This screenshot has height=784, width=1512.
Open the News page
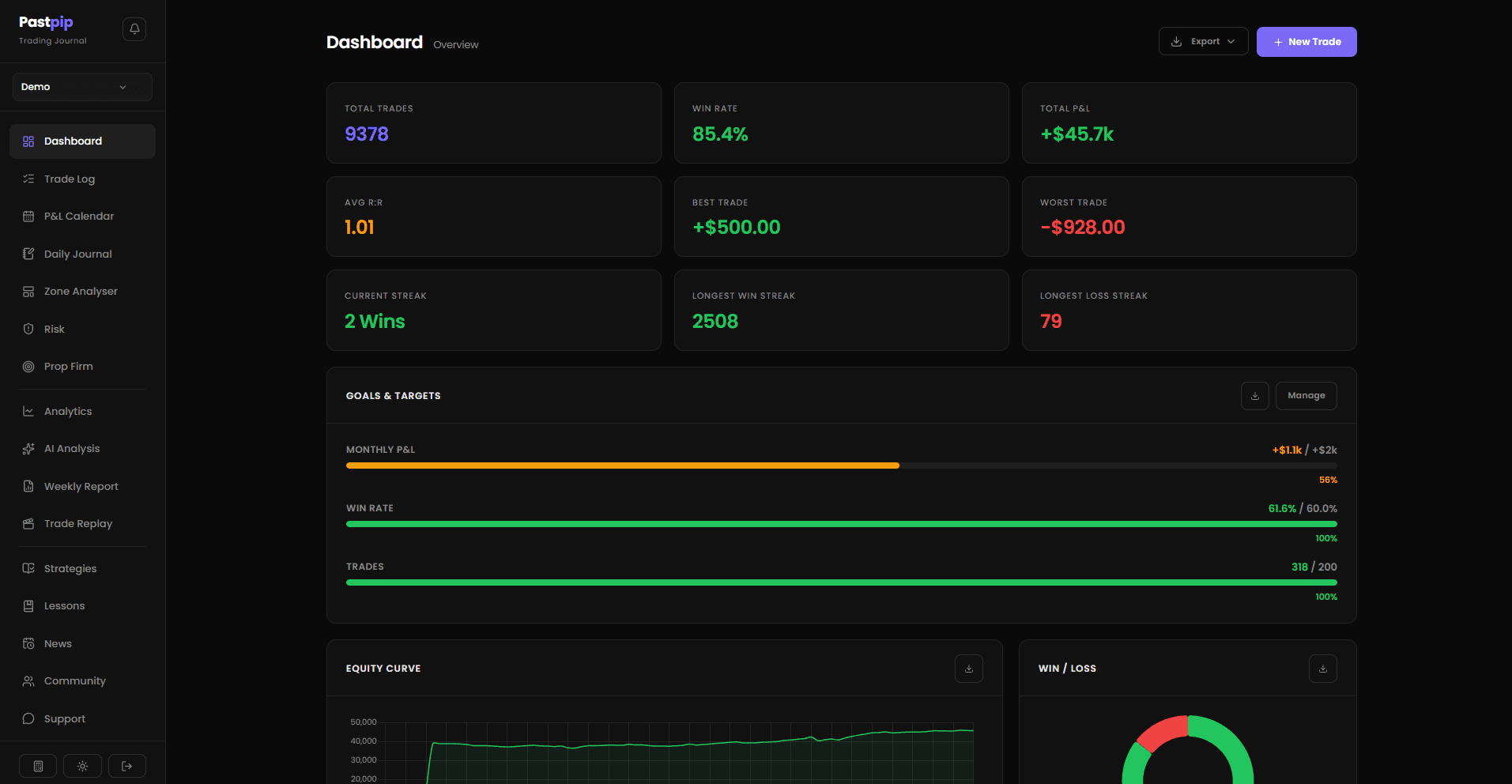[82, 644]
